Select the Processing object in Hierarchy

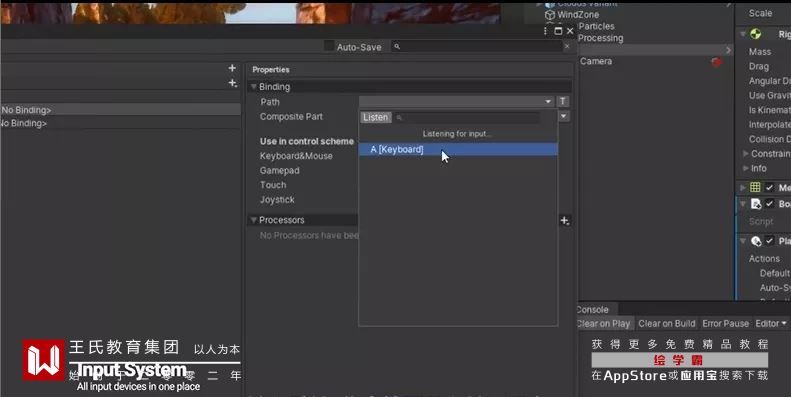pos(600,38)
